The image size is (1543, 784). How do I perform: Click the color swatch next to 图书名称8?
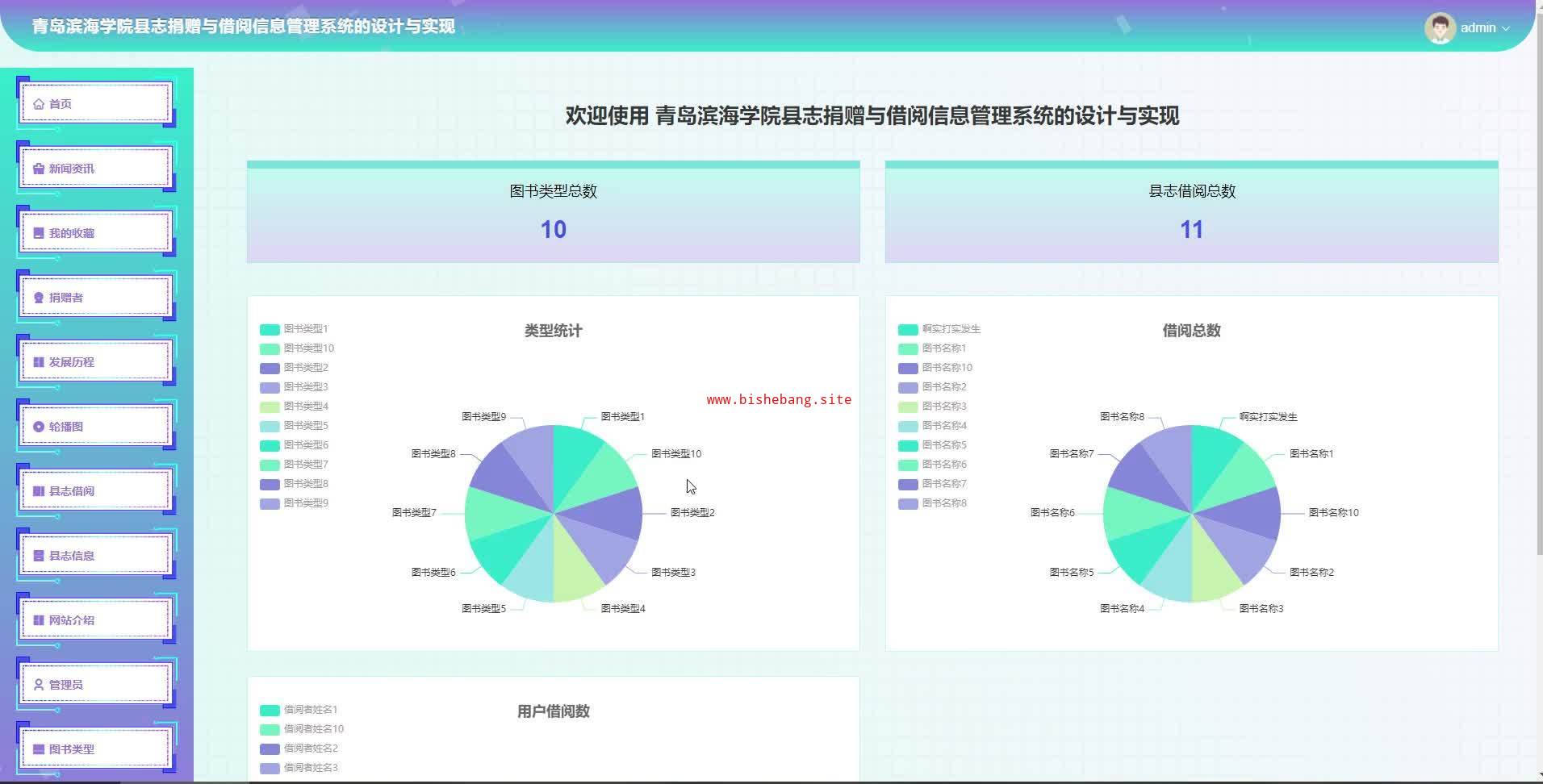click(908, 503)
